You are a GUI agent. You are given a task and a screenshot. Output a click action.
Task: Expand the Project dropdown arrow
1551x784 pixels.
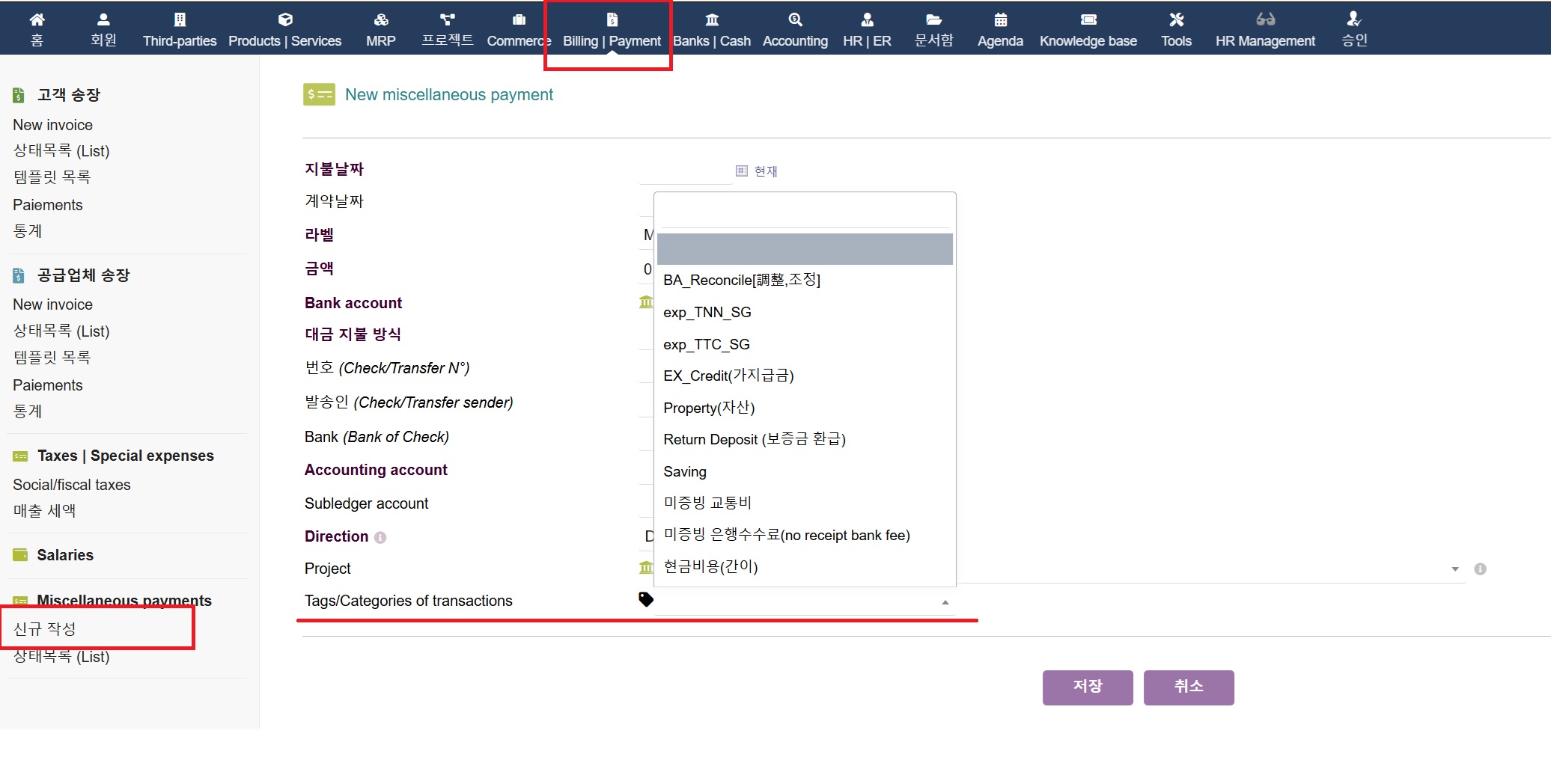click(1454, 569)
